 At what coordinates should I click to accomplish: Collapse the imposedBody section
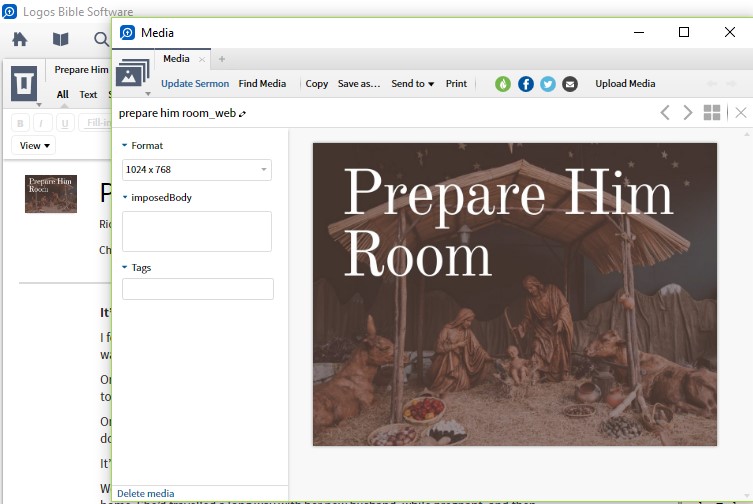pos(125,197)
